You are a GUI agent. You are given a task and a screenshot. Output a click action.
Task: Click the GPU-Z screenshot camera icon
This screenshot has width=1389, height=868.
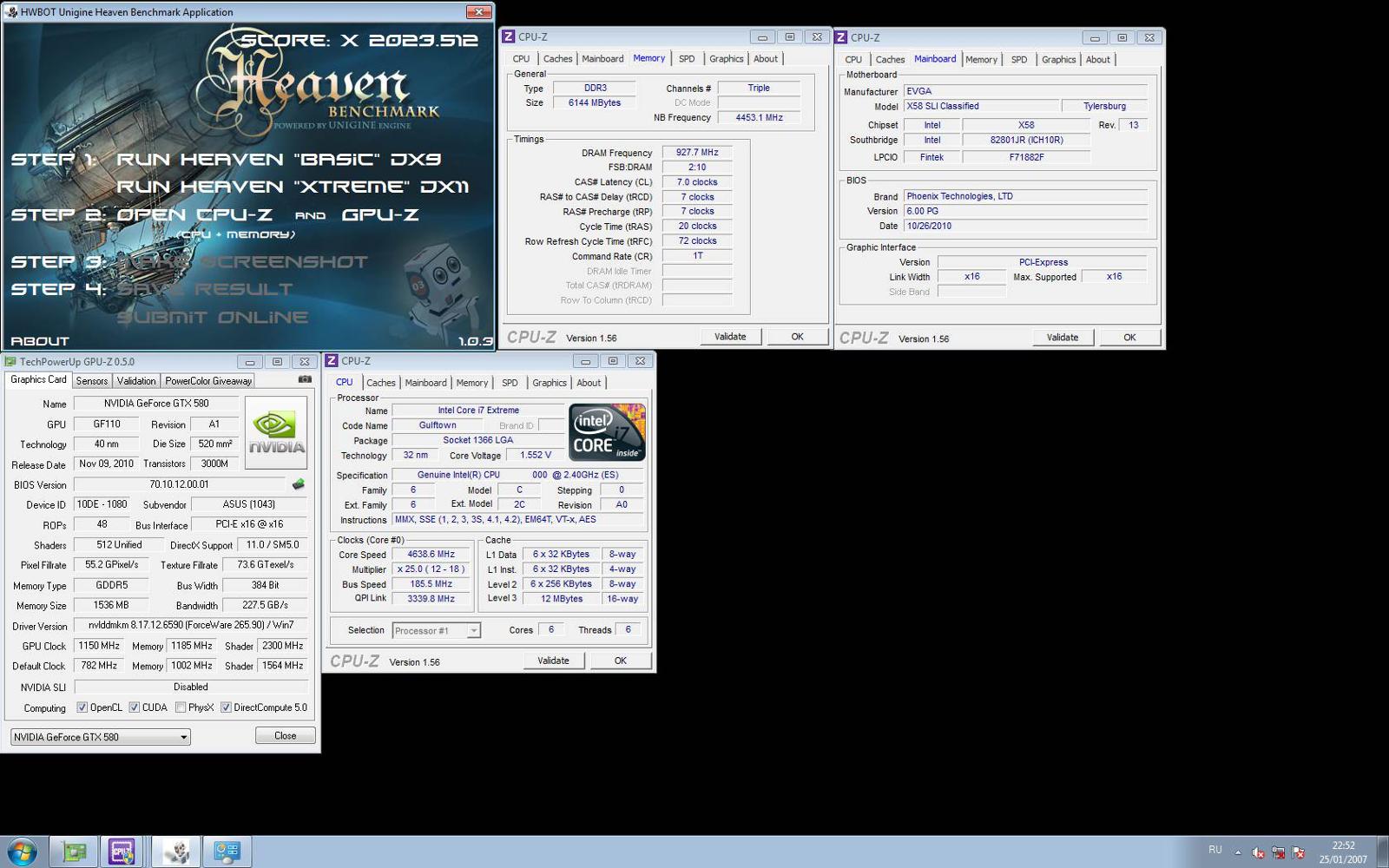tap(305, 379)
